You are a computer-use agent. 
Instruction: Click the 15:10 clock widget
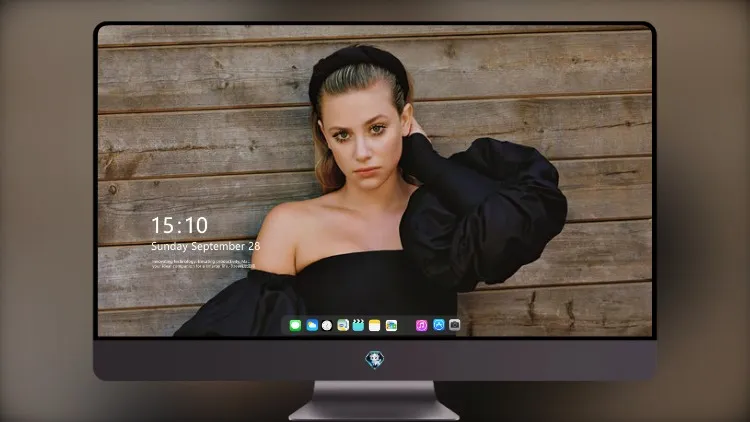179,225
